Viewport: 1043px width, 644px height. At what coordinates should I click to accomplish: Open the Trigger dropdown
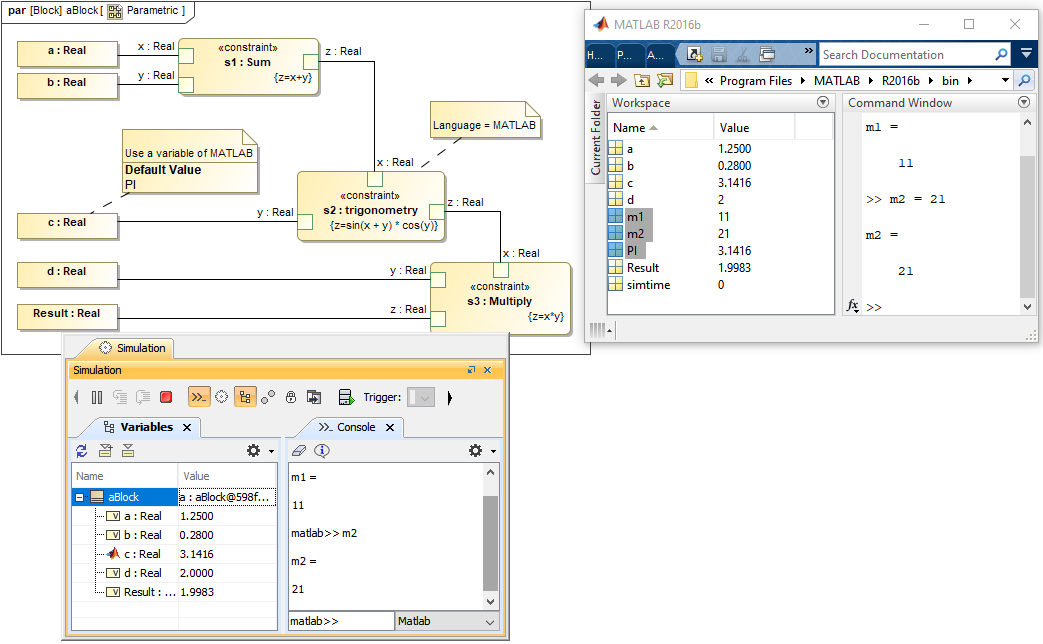[423, 397]
